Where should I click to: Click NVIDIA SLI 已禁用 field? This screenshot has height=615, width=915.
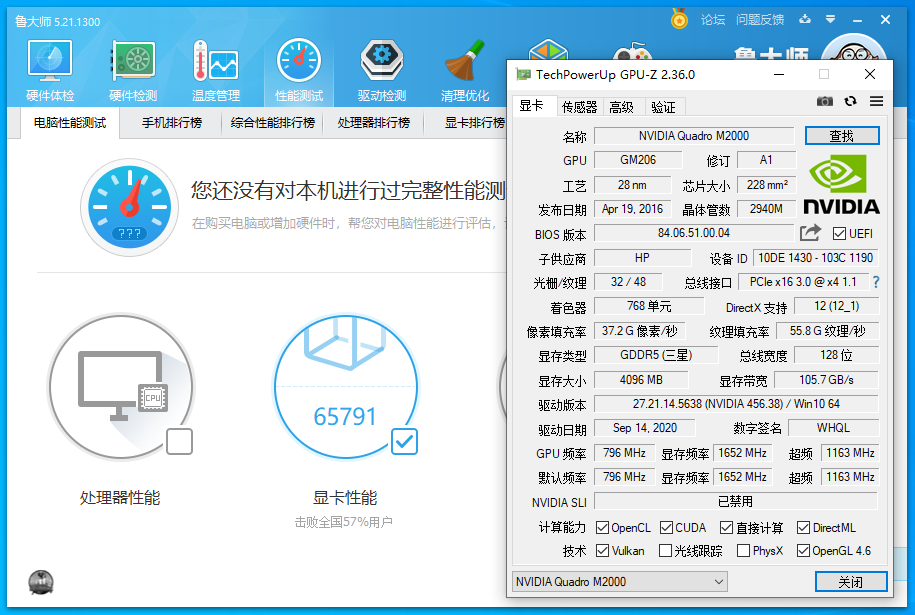735,501
